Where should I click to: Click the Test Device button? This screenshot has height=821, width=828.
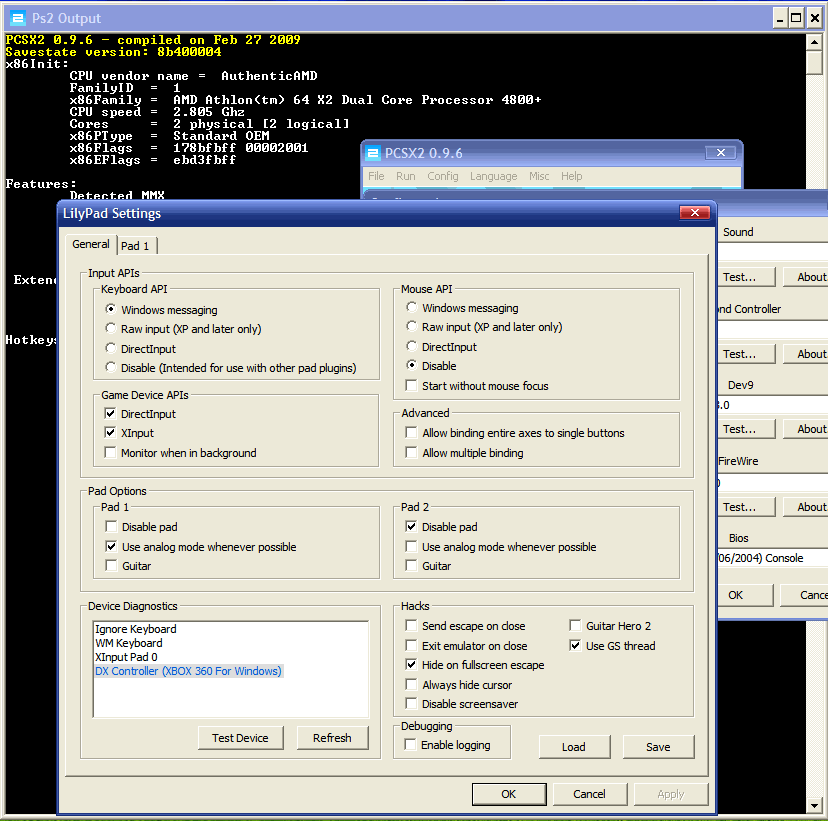tap(240, 738)
